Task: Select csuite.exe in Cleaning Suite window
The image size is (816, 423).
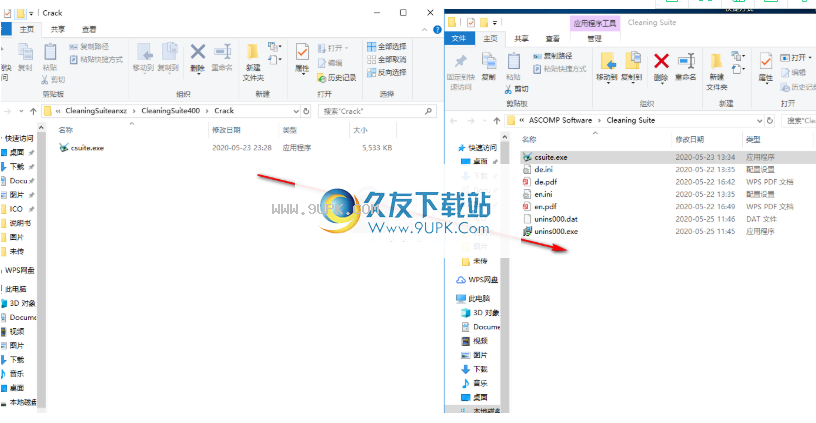Action: (x=545, y=157)
